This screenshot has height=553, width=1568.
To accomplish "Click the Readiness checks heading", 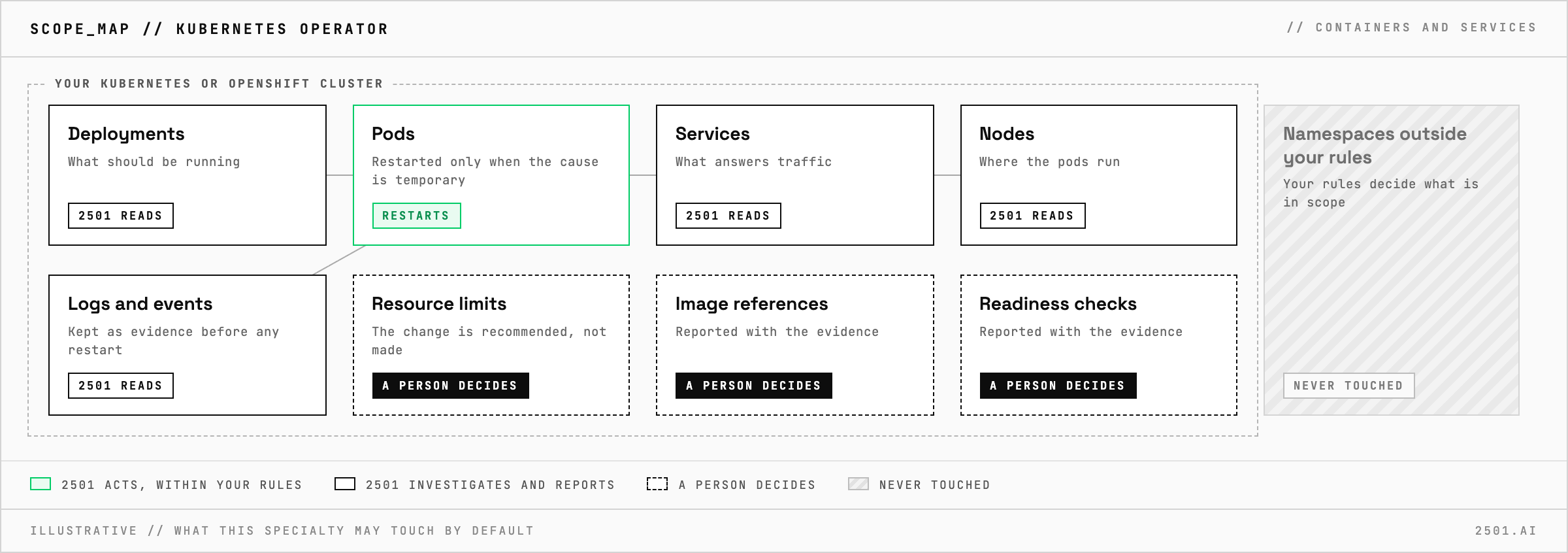I will click(x=1058, y=304).
